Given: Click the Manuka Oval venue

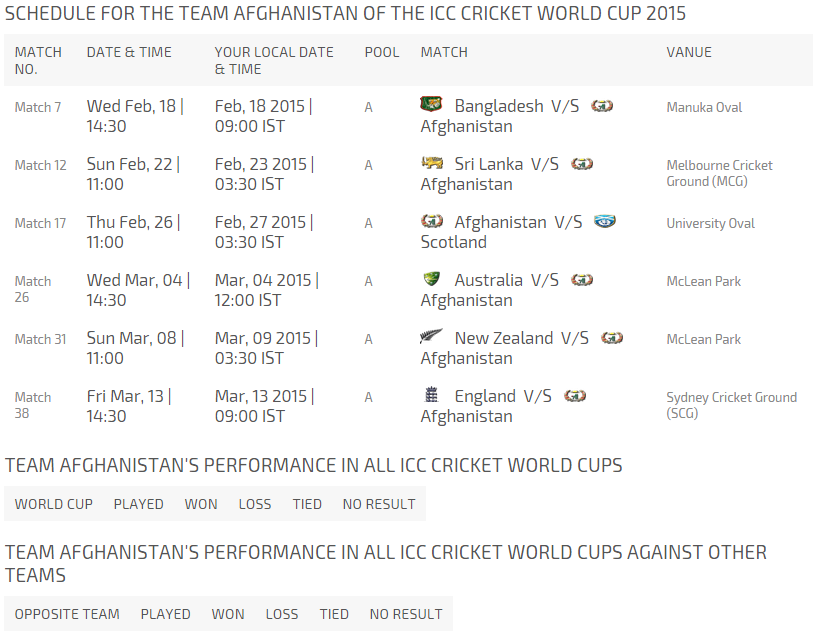Looking at the screenshot, I should click(x=704, y=107).
